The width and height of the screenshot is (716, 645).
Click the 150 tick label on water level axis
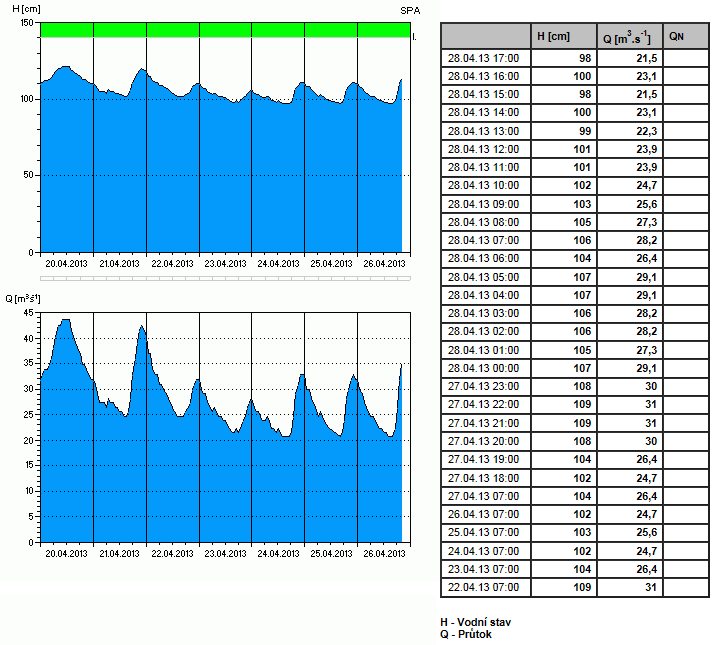[x=27, y=23]
